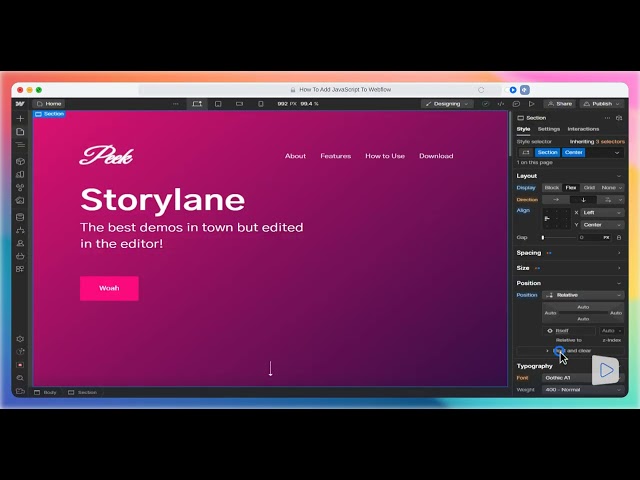The height and width of the screenshot is (480, 640).
Task: Open the Designing mode dropdown
Action: [x=447, y=104]
